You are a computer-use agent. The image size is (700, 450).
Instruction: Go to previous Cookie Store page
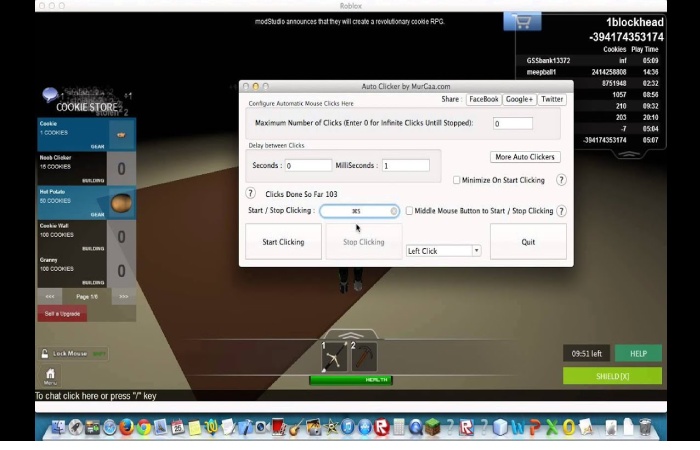tap(50, 296)
